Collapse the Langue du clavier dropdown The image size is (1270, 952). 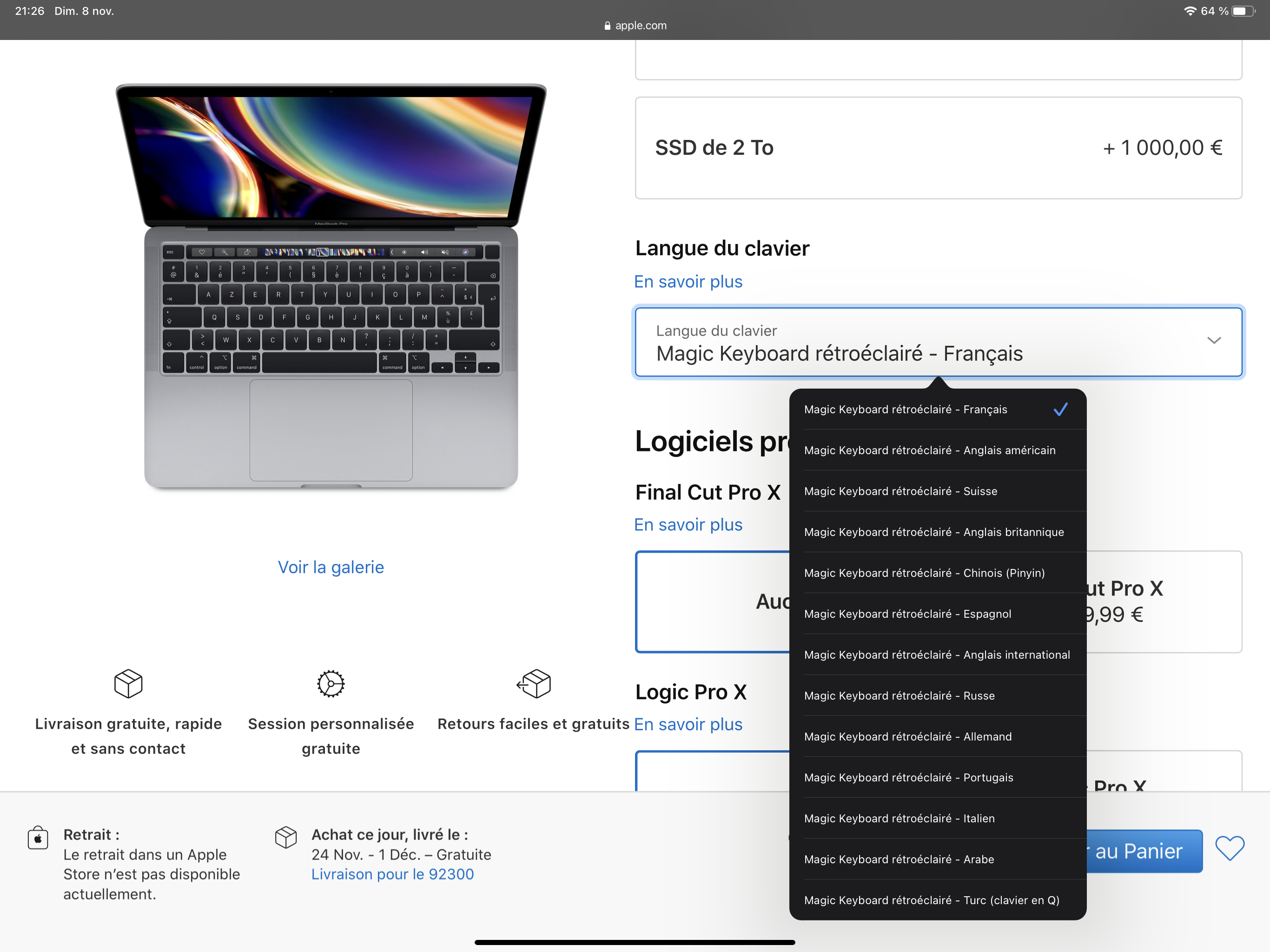click(919, 343)
